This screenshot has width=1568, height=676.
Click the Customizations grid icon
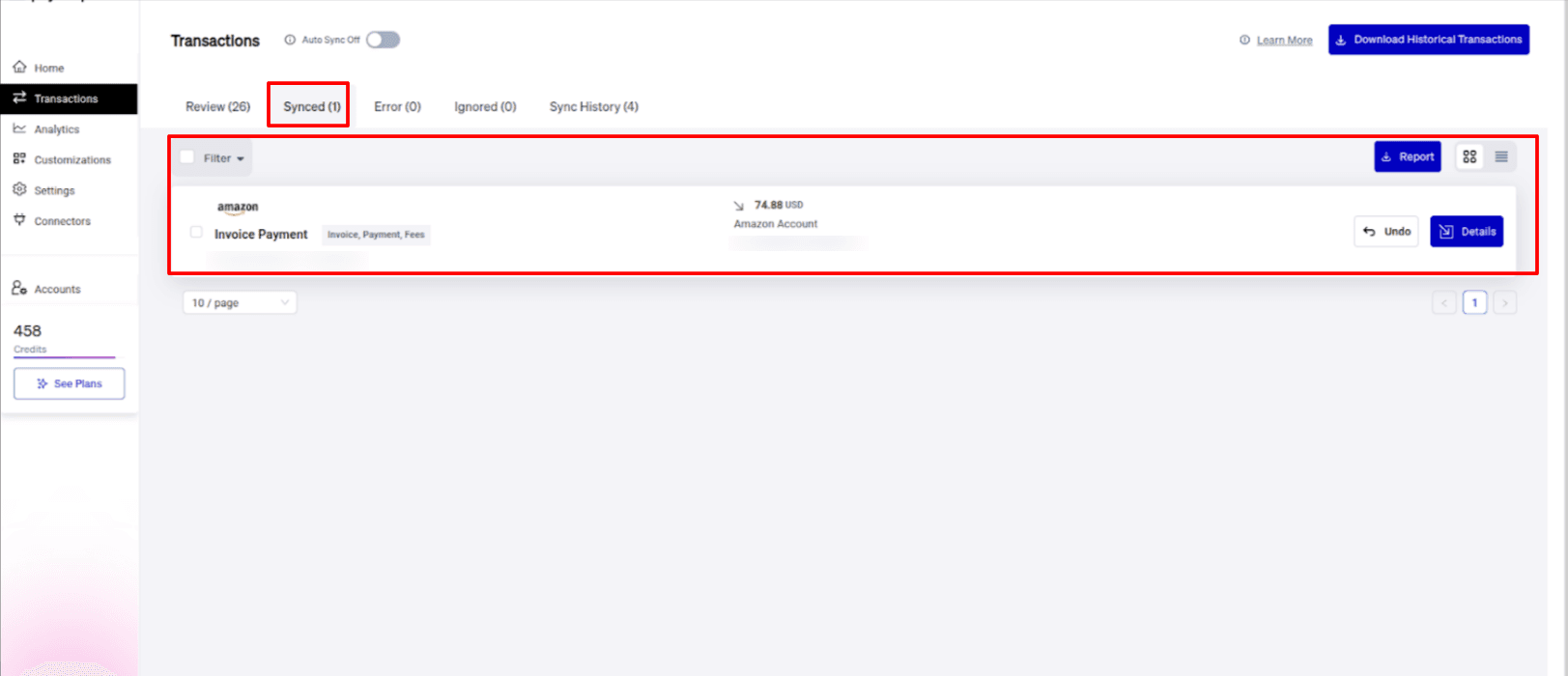pyautogui.click(x=19, y=158)
